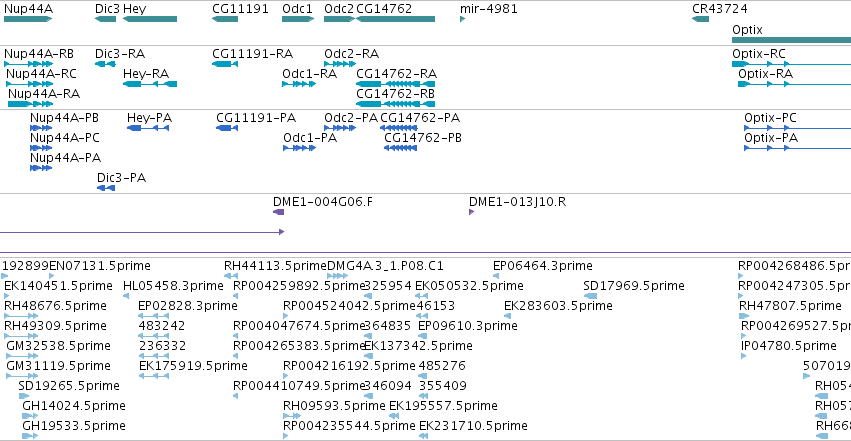Select the Hey-PA protein

[x=149, y=118]
